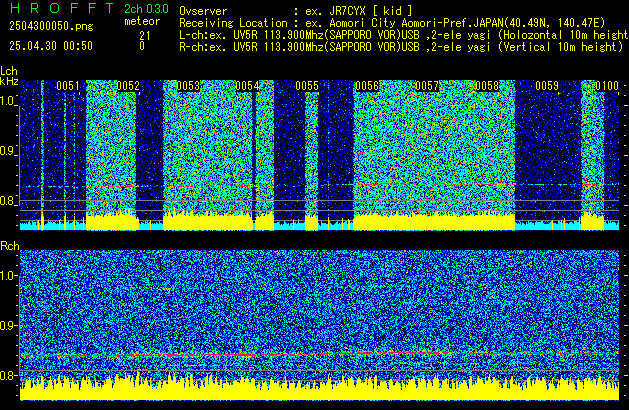Click time marker 0059
This screenshot has width=629, height=410.
[547, 86]
